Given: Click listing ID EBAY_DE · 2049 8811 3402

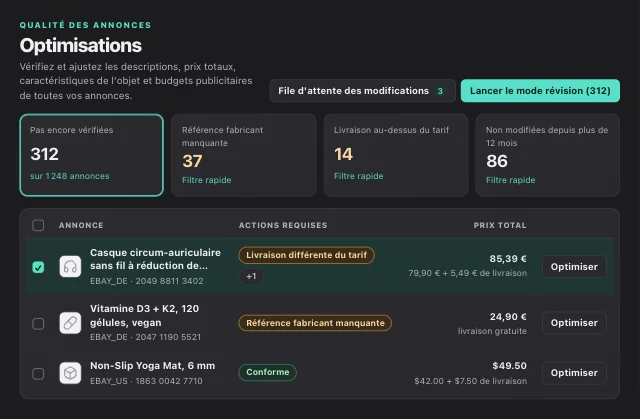Looking at the screenshot, I should click(147, 281).
